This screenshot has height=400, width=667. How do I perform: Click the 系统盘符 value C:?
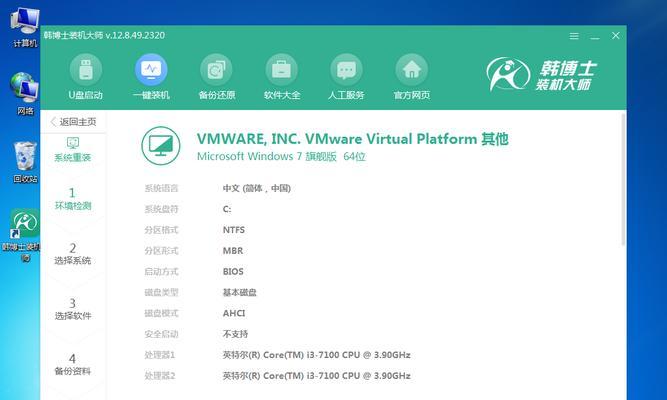click(x=227, y=209)
